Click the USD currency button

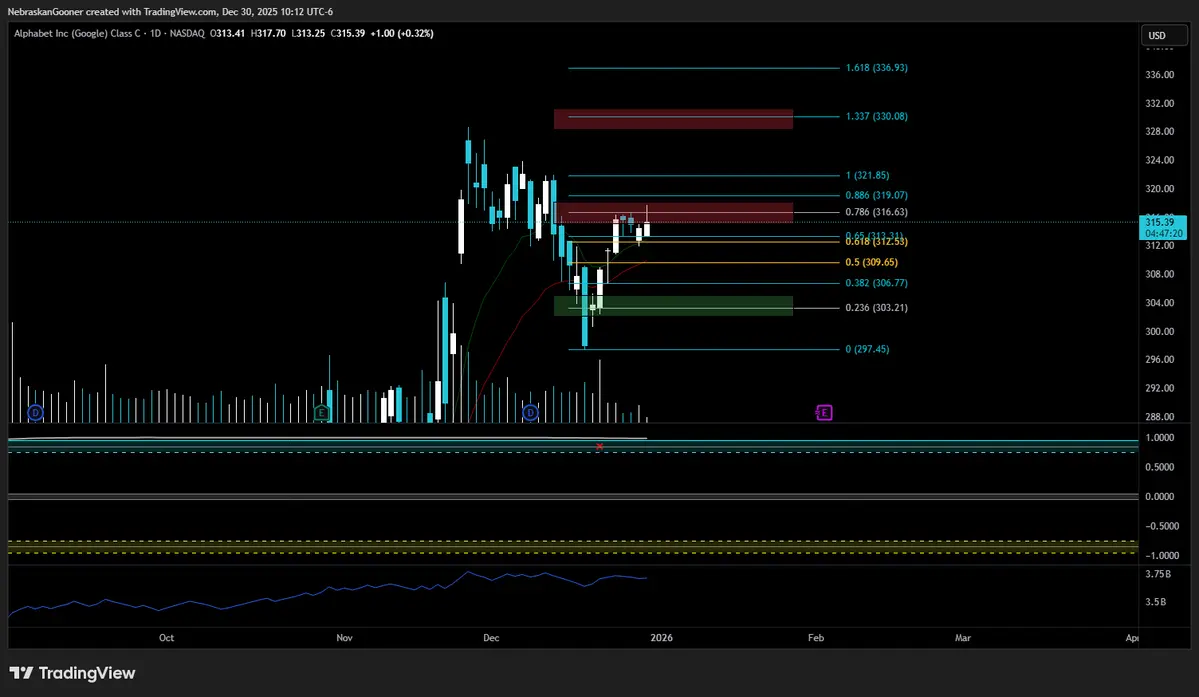[1164, 35]
